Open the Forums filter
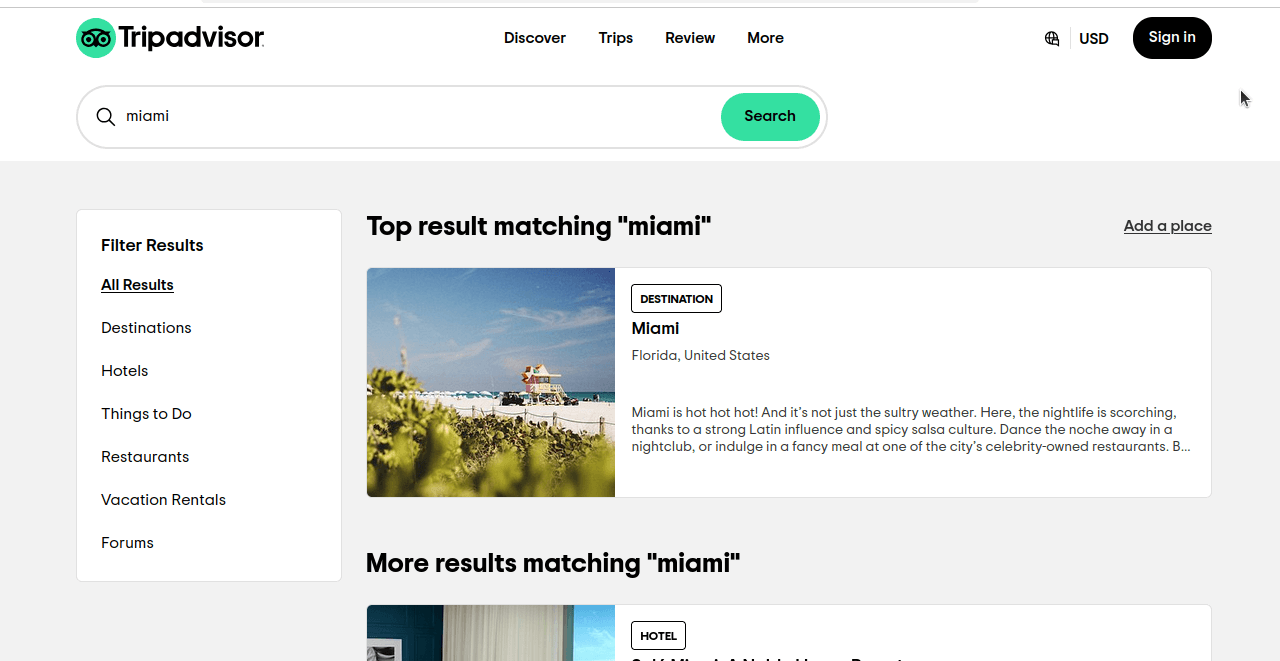The image size is (1280, 661). coord(127,542)
